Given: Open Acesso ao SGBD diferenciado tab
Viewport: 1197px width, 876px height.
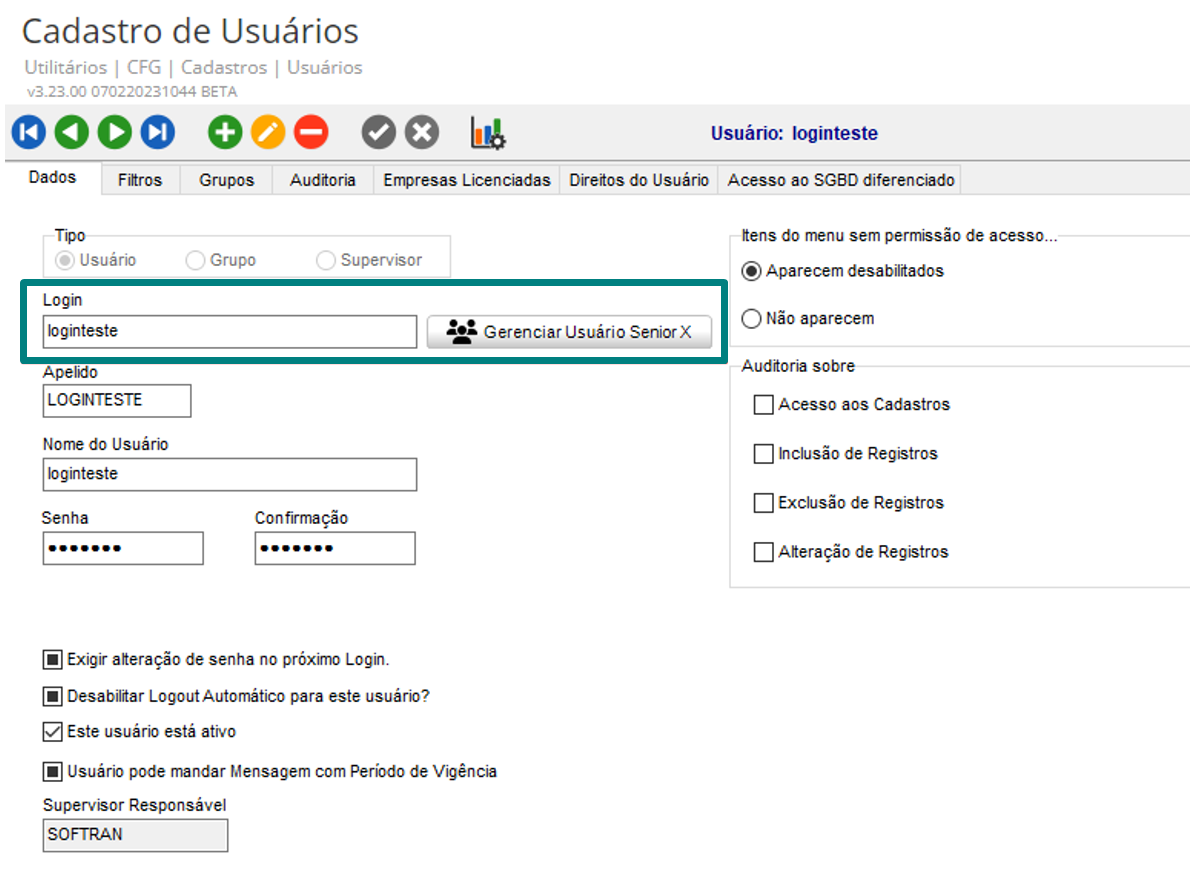Looking at the screenshot, I should click(x=840, y=180).
